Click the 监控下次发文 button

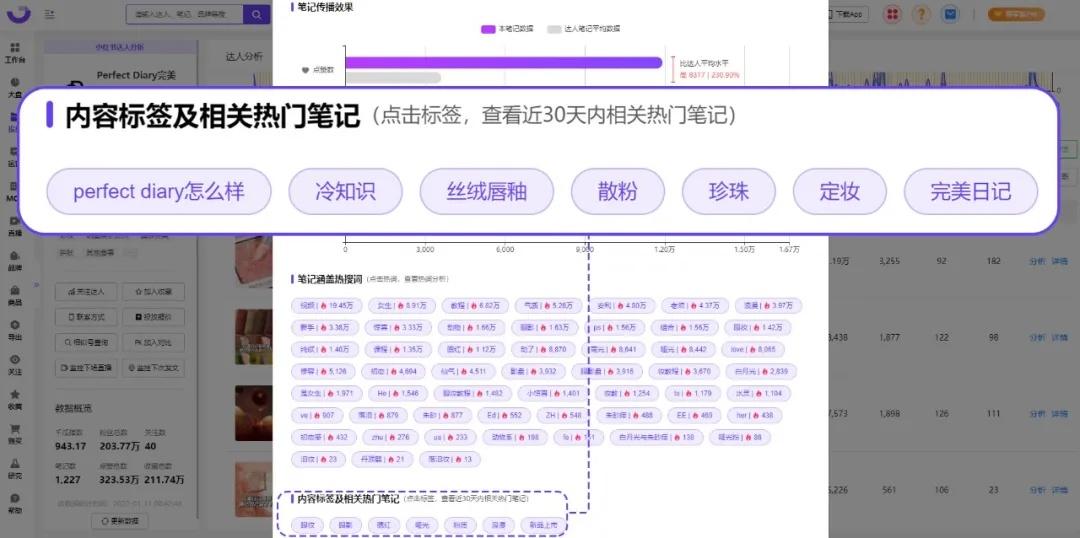(x=154, y=367)
